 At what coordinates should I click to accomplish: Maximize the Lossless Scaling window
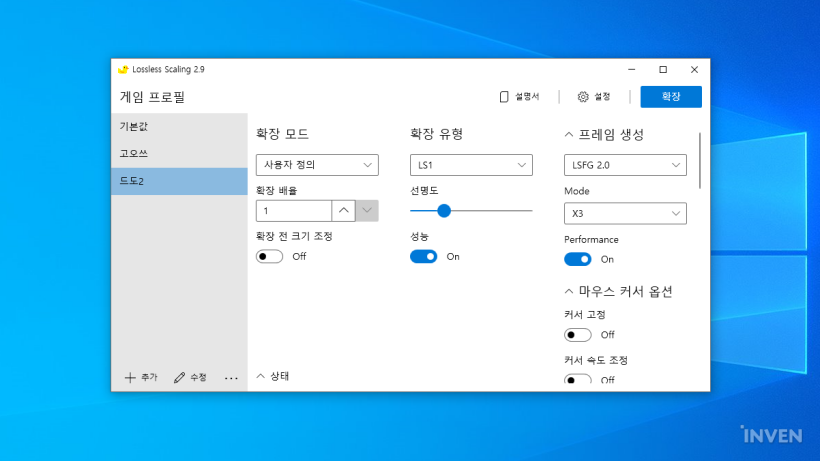[x=663, y=70]
